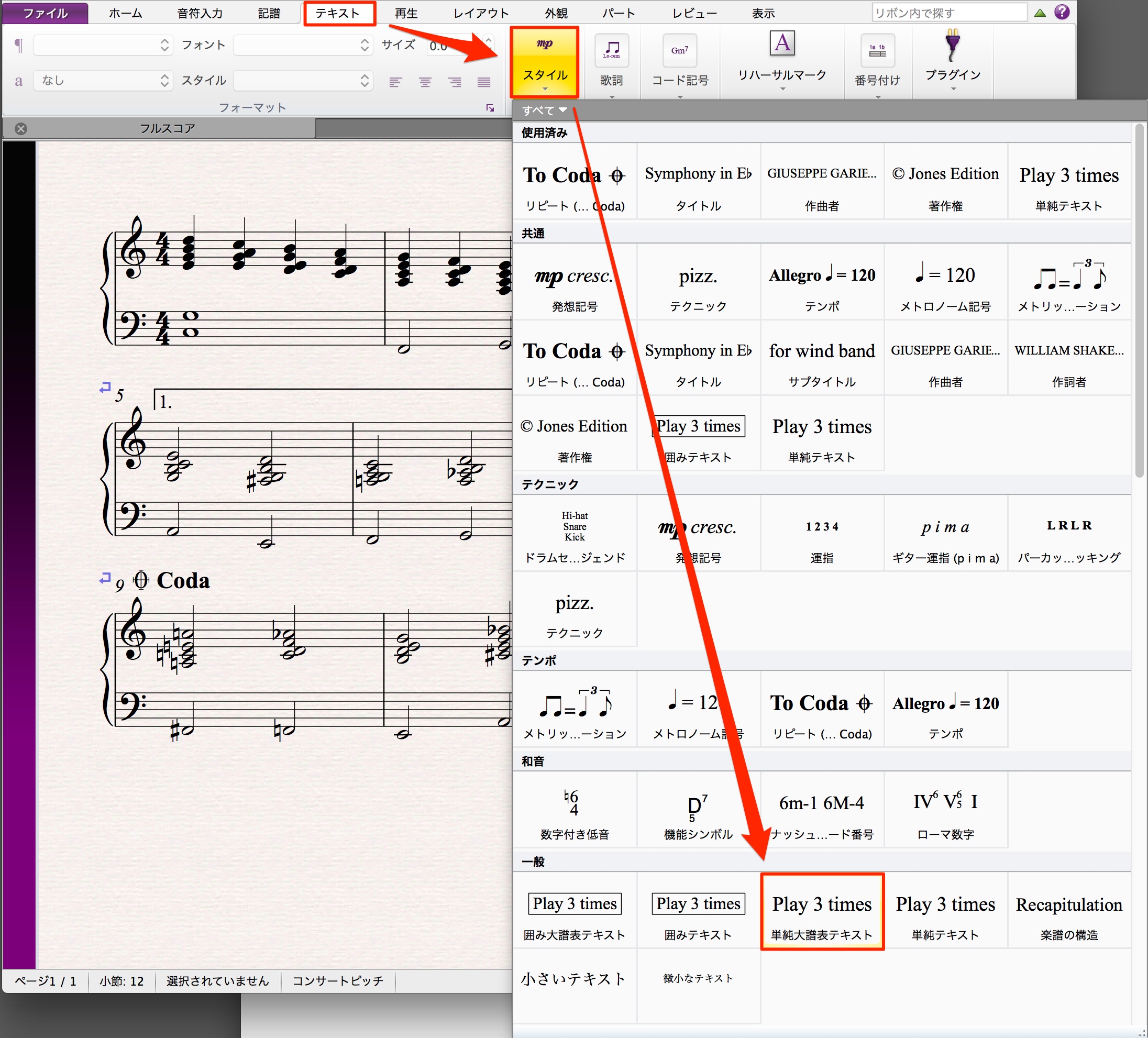Expand the 歌詞 dropdown arrow
This screenshot has height=1038, width=1148.
tap(612, 97)
